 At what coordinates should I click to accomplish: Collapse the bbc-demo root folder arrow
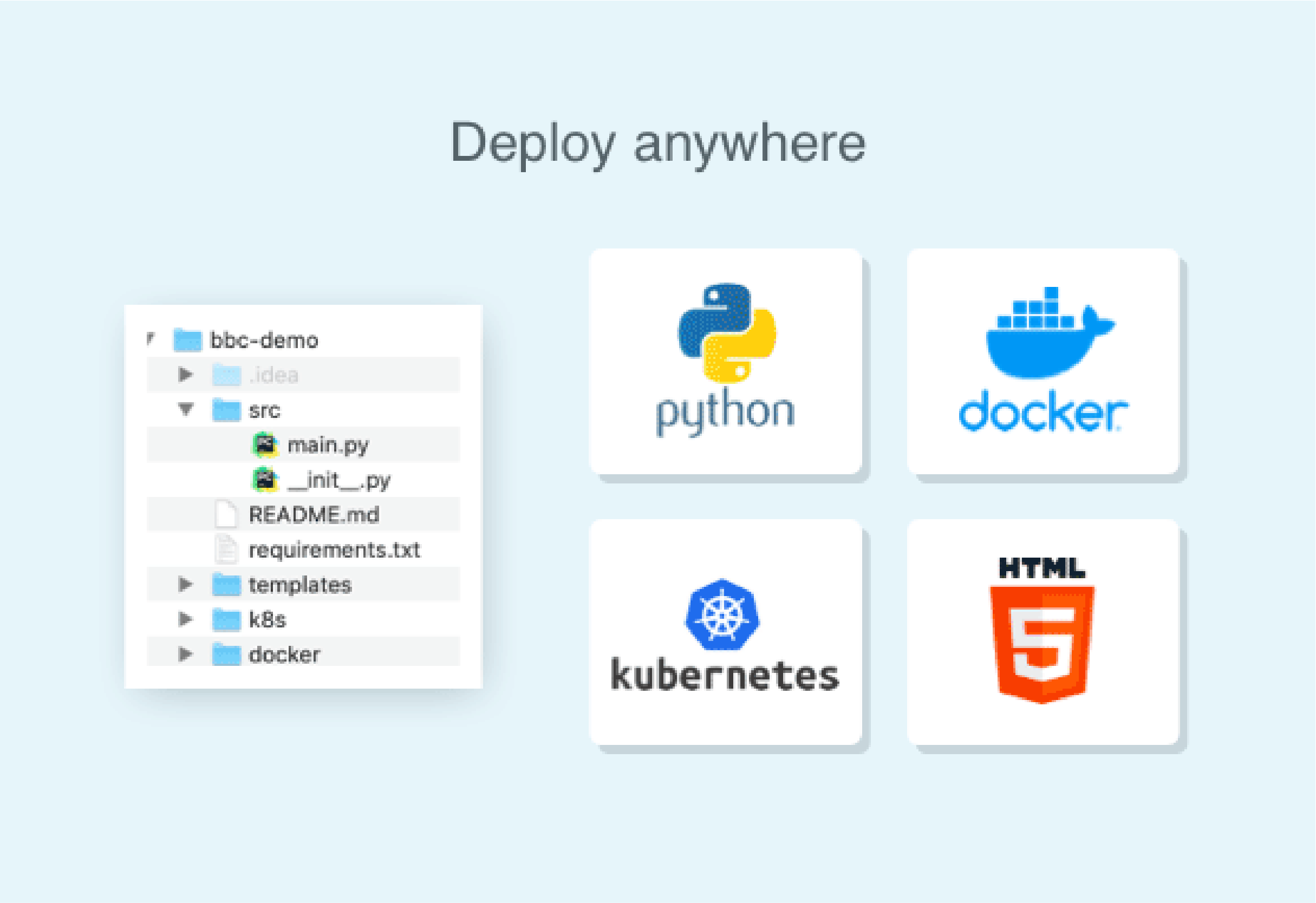[x=150, y=338]
